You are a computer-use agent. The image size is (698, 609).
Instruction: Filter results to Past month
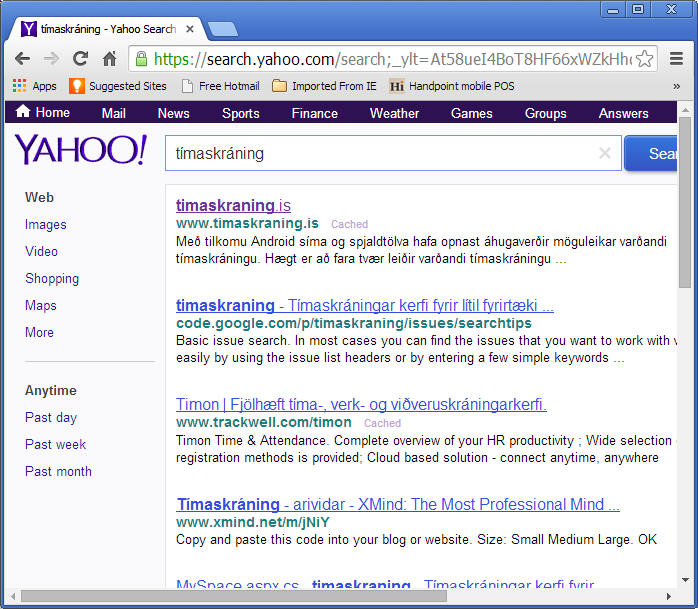(58, 471)
